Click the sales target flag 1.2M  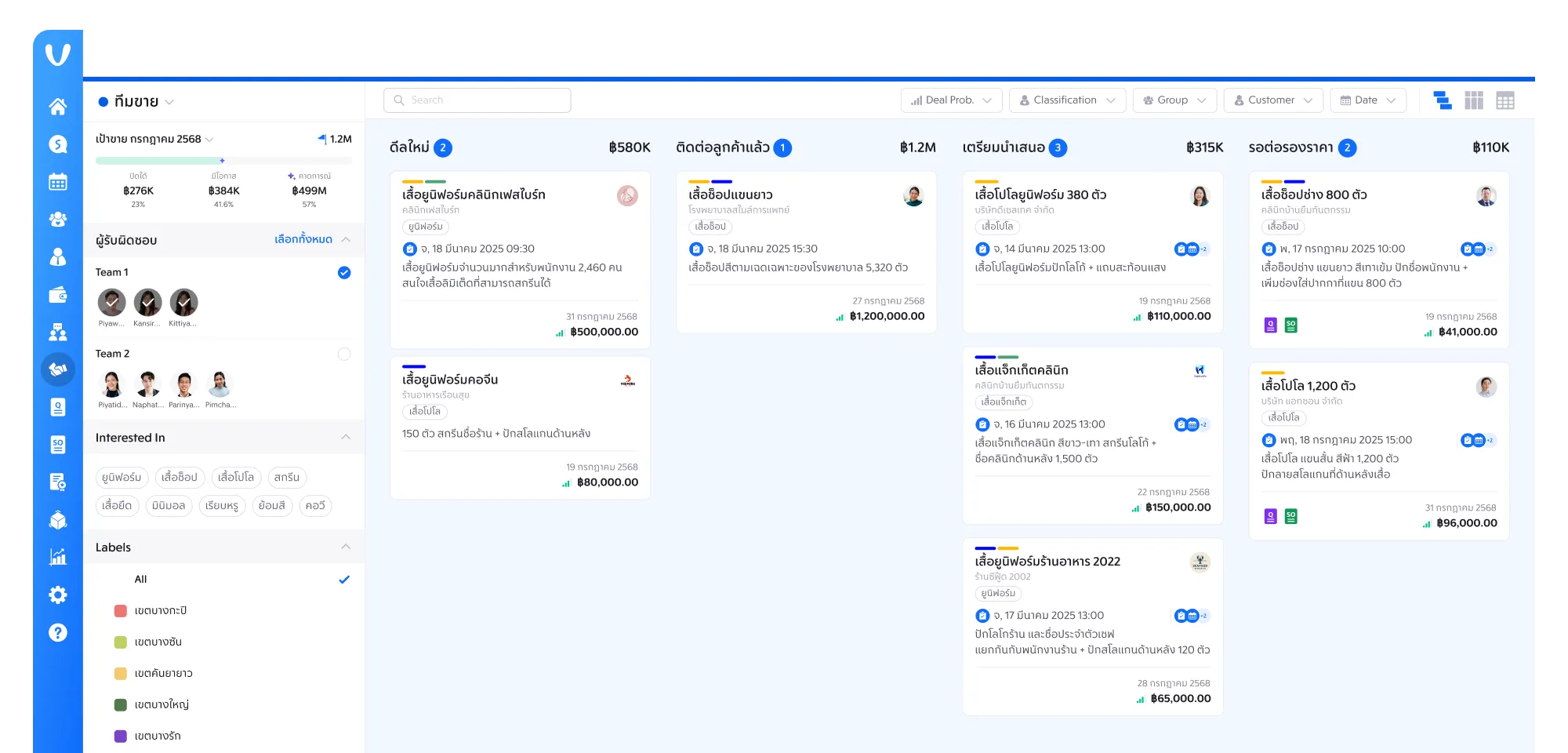(335, 139)
